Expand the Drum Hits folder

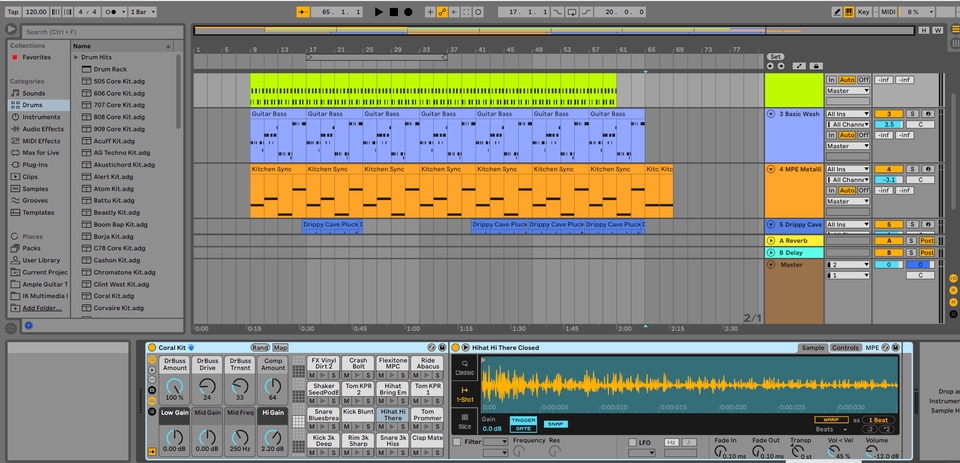click(x=77, y=57)
